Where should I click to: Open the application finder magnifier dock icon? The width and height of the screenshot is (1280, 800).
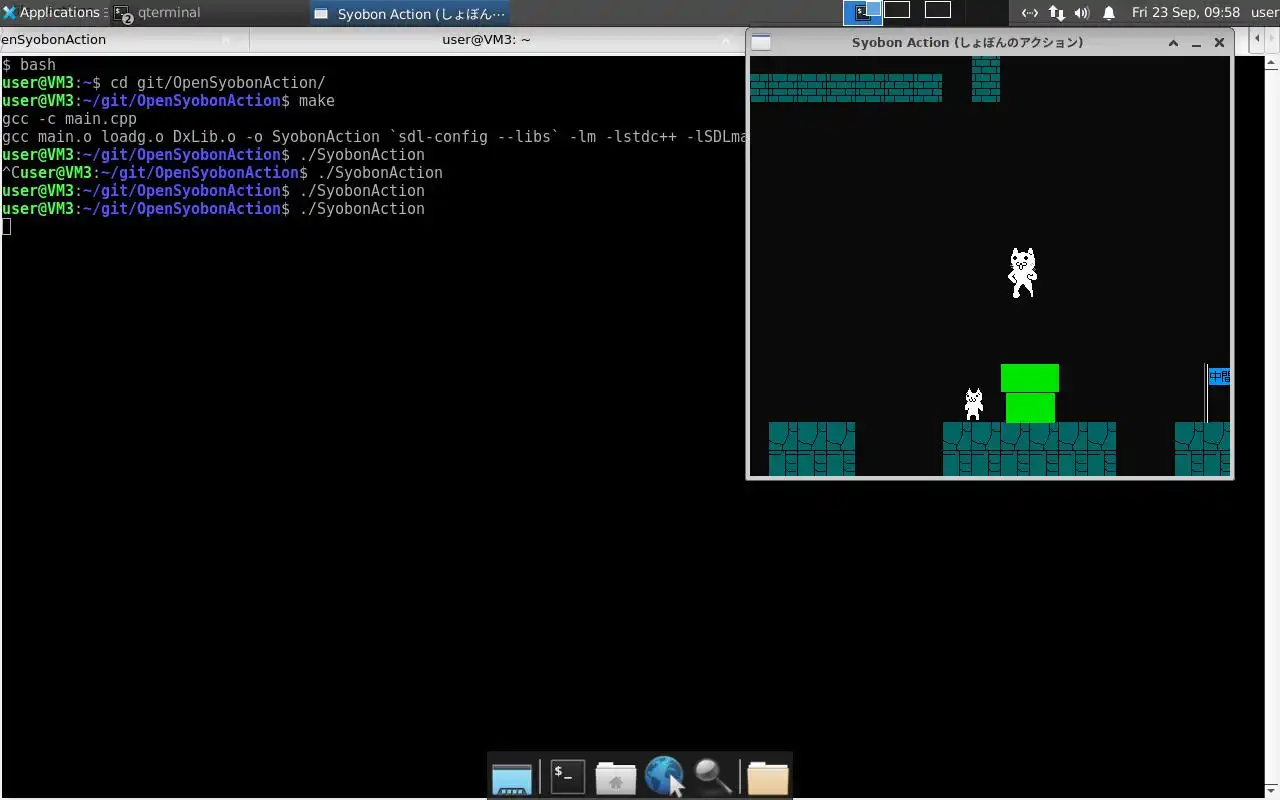click(x=714, y=777)
